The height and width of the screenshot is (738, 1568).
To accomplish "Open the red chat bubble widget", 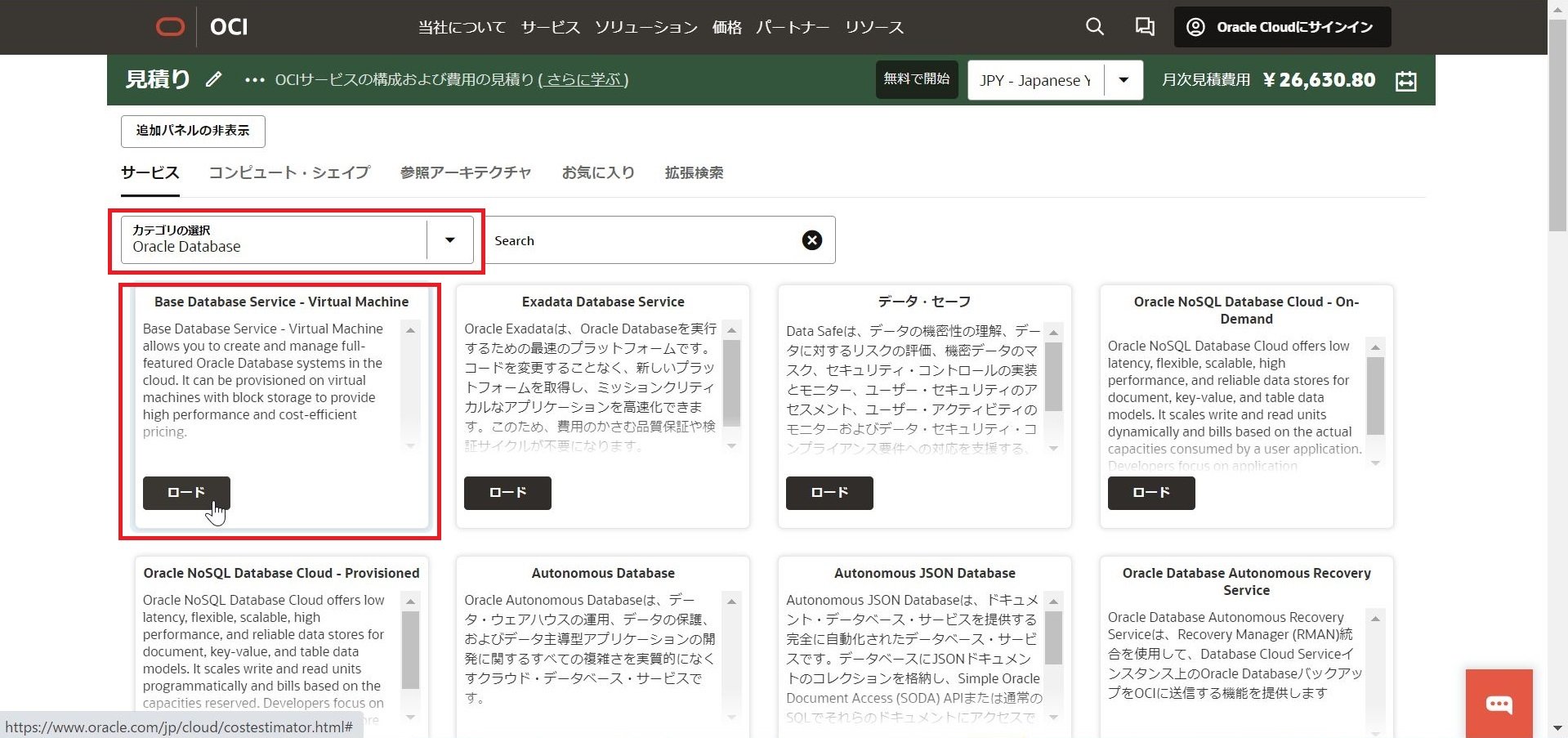I will [1499, 704].
